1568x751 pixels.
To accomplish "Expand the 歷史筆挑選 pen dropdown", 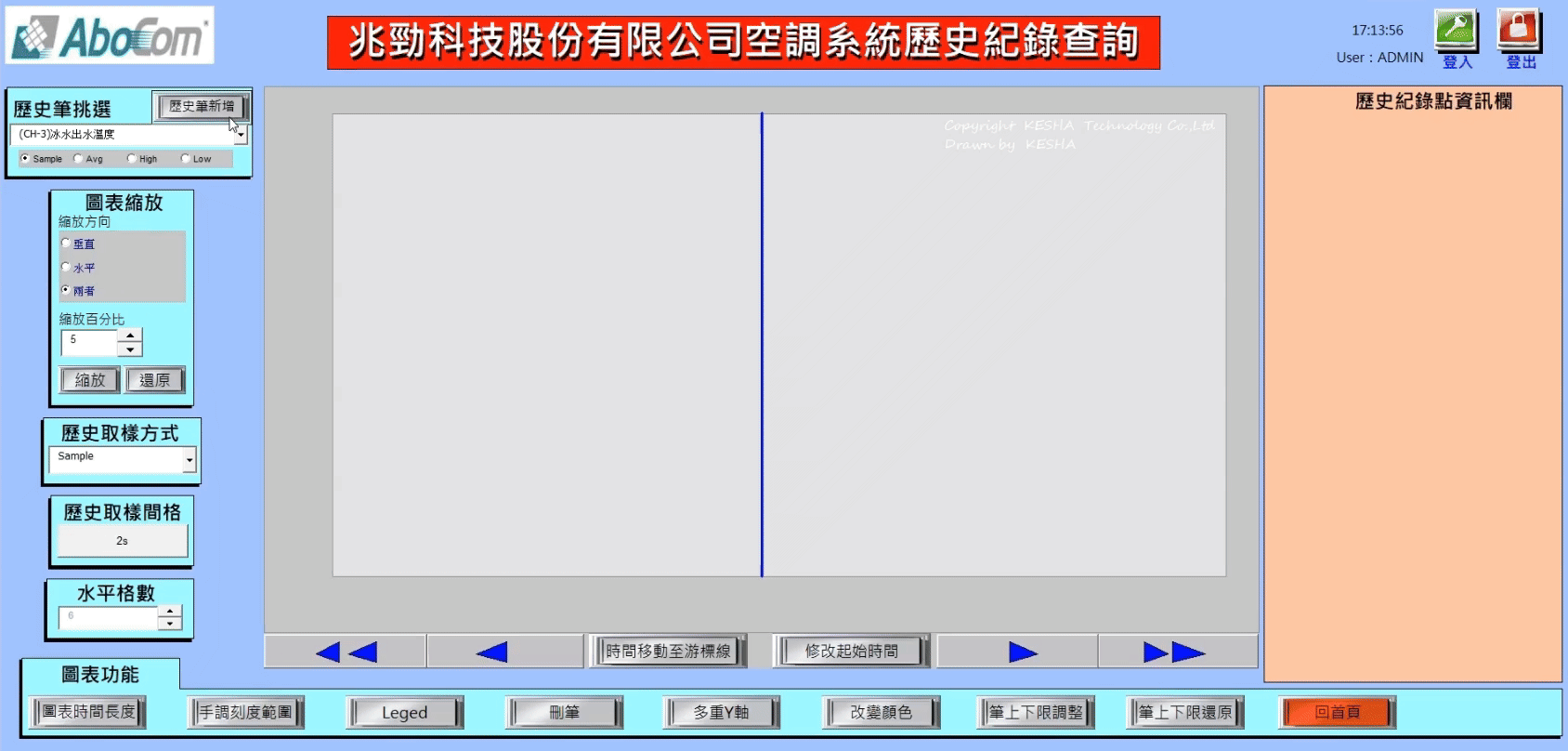I will 241,135.
